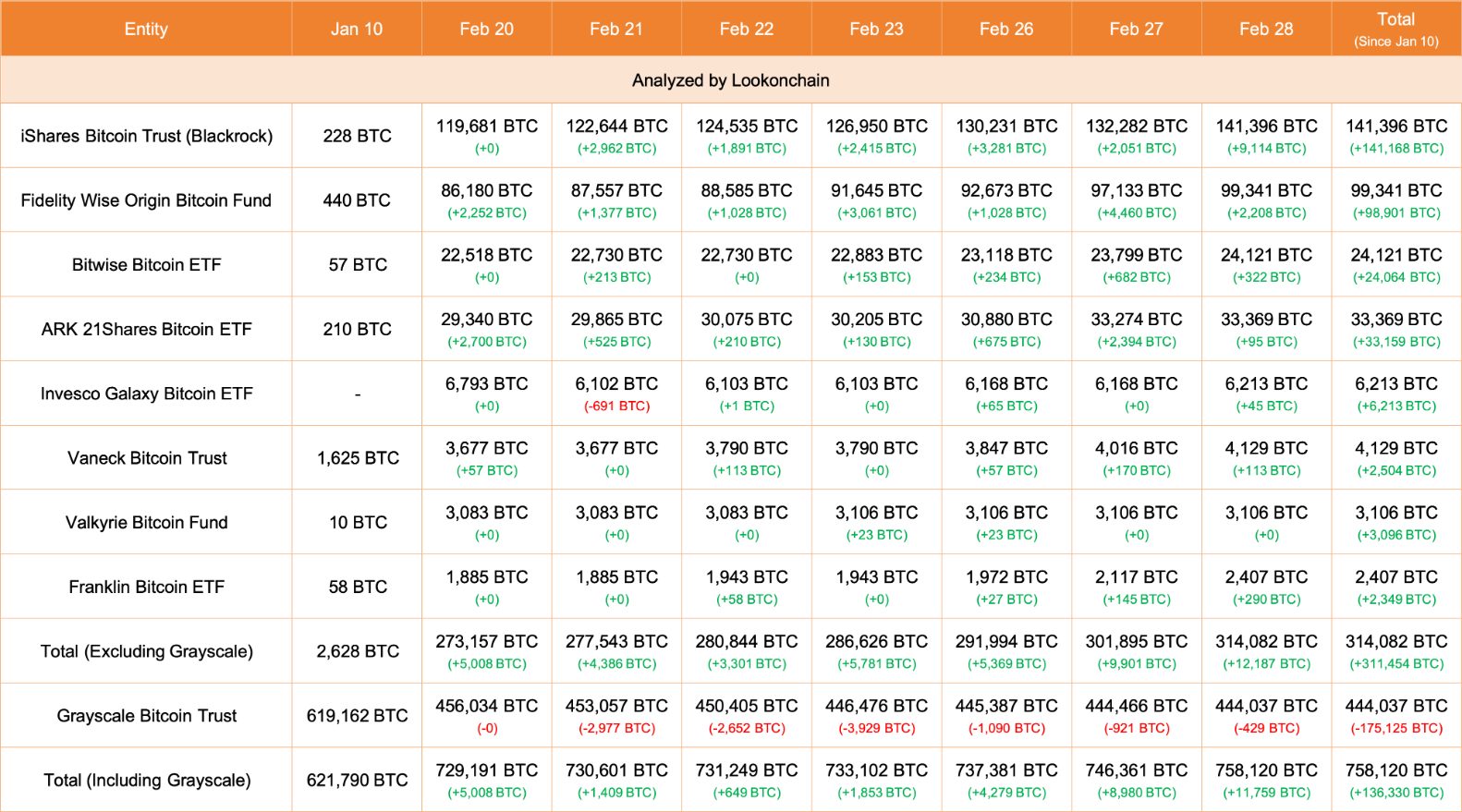The width and height of the screenshot is (1462, 812).
Task: Click the 2,628 BTC Jan 10 total cell
Action: [357, 651]
